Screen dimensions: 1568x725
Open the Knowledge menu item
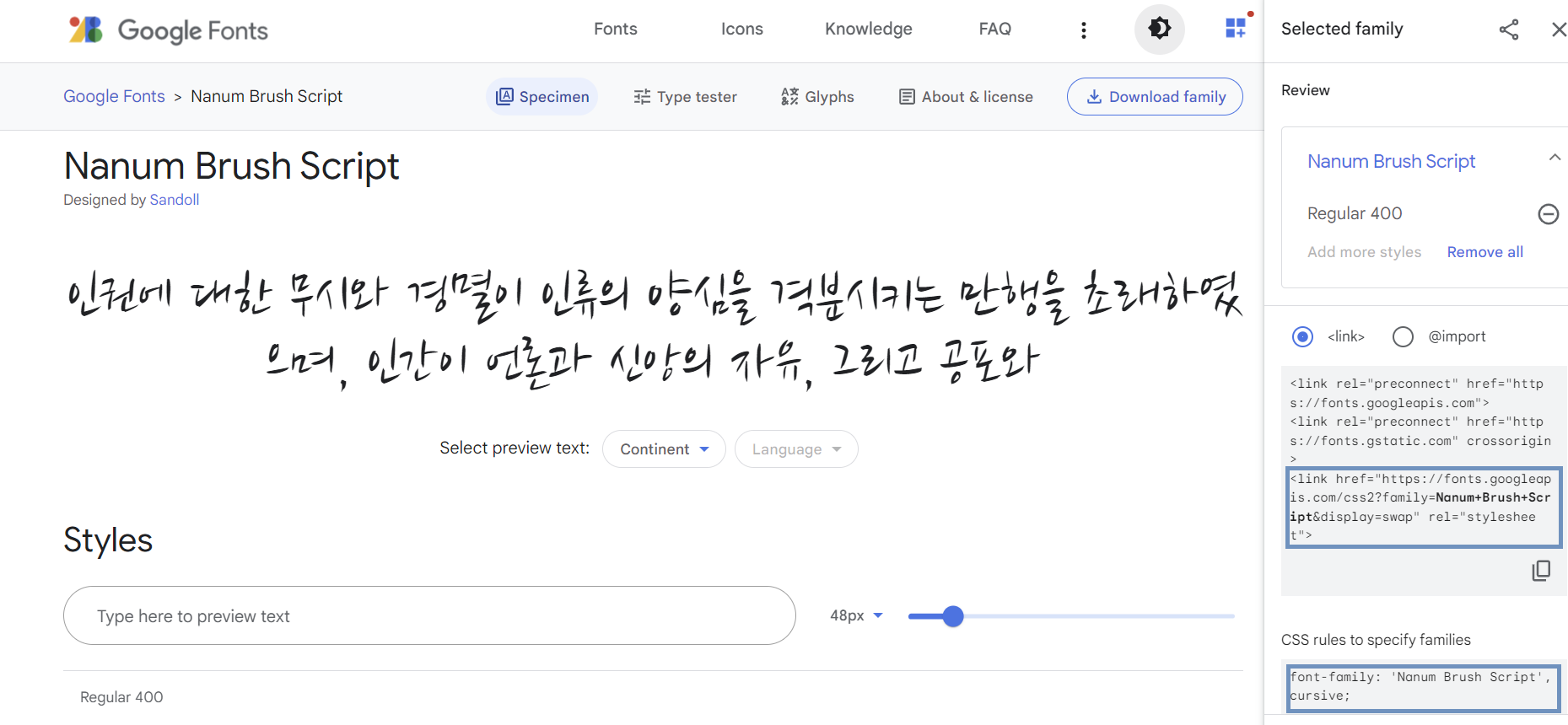coord(869,29)
